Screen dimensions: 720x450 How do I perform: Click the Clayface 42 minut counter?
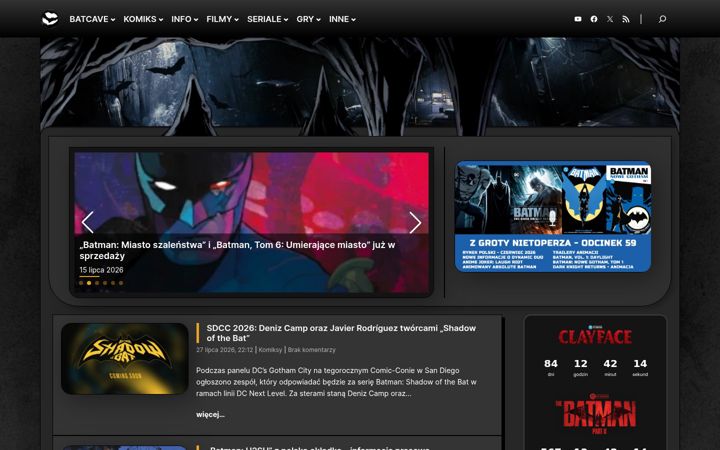coord(610,367)
